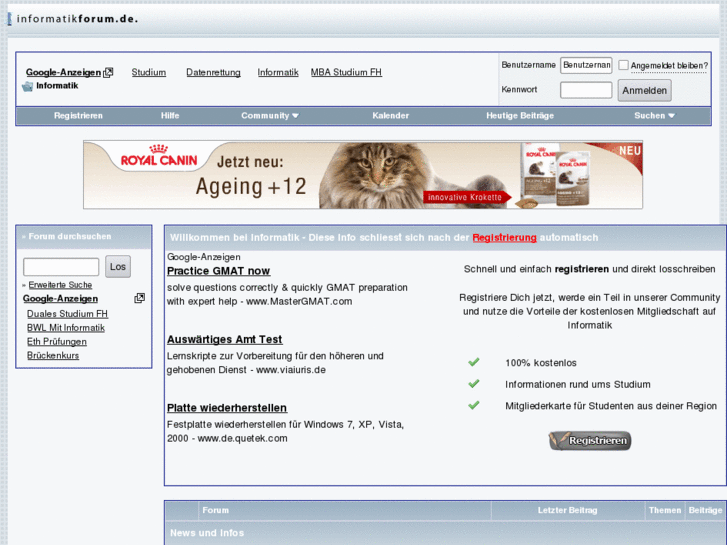Click Letzter Beitrag column header
The image size is (727, 545).
click(x=568, y=510)
